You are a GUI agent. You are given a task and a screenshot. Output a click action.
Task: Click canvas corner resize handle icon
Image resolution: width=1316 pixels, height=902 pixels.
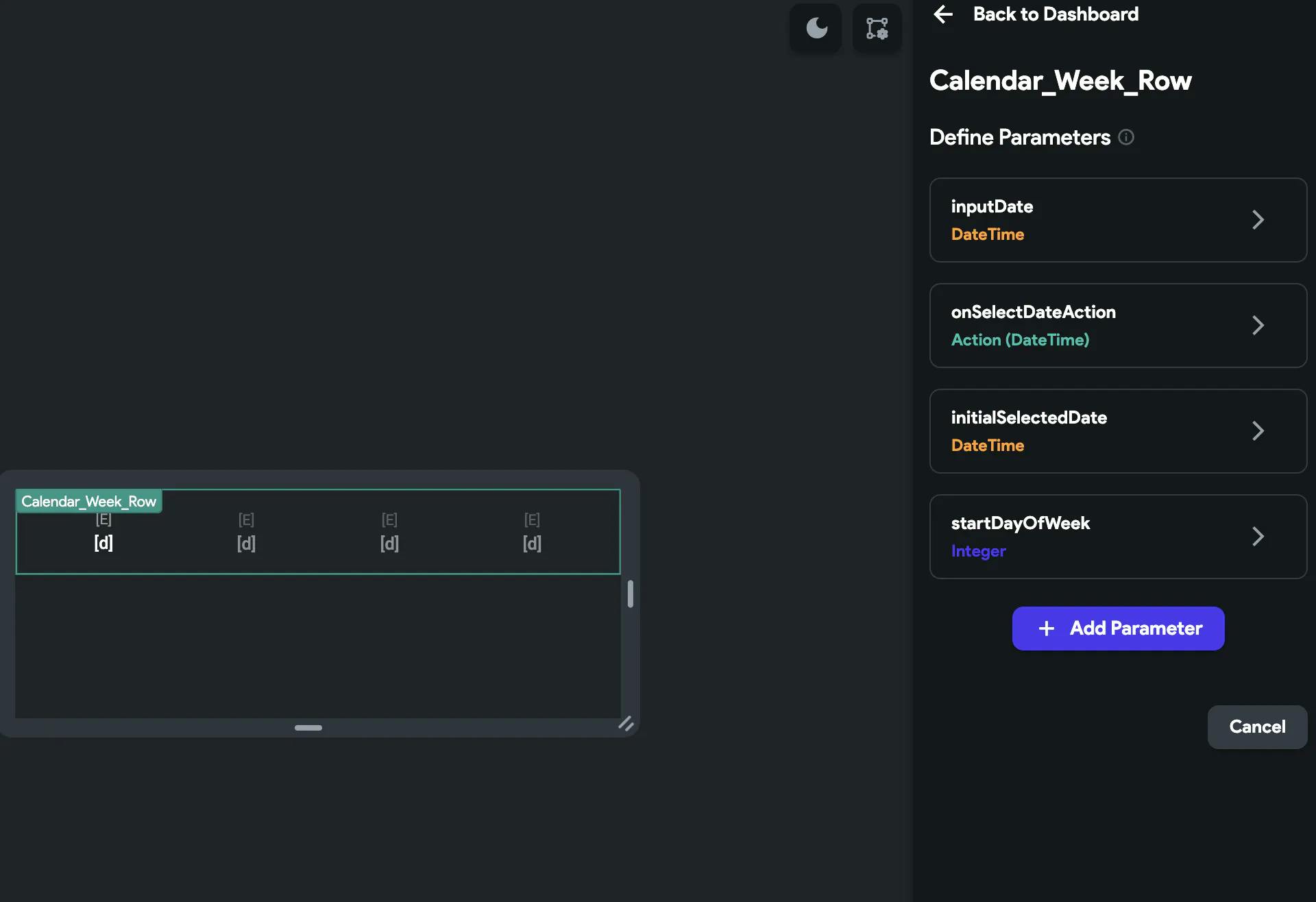tap(626, 724)
